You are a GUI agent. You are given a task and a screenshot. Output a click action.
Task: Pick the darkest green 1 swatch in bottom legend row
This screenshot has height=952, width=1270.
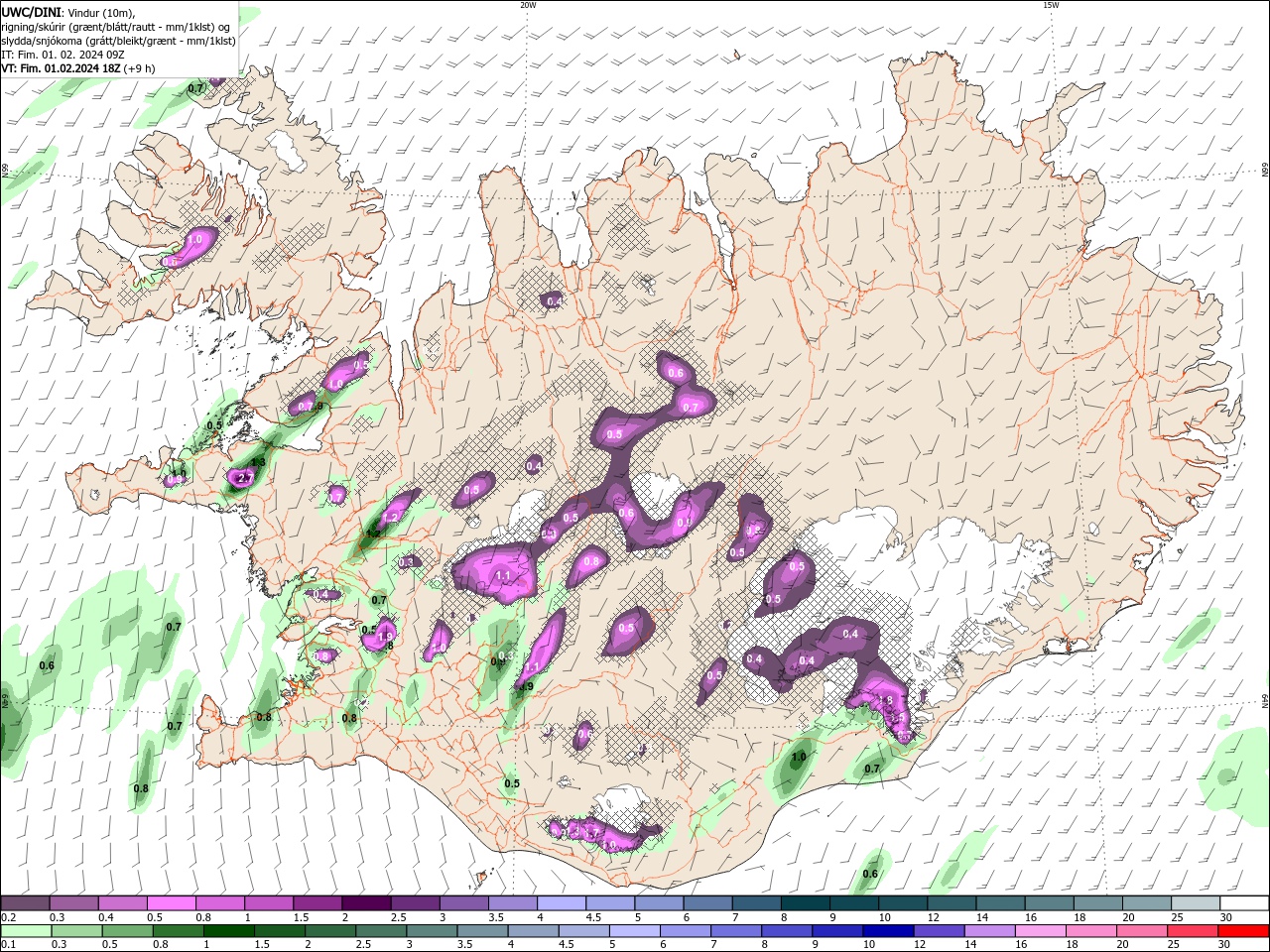[x=229, y=931]
